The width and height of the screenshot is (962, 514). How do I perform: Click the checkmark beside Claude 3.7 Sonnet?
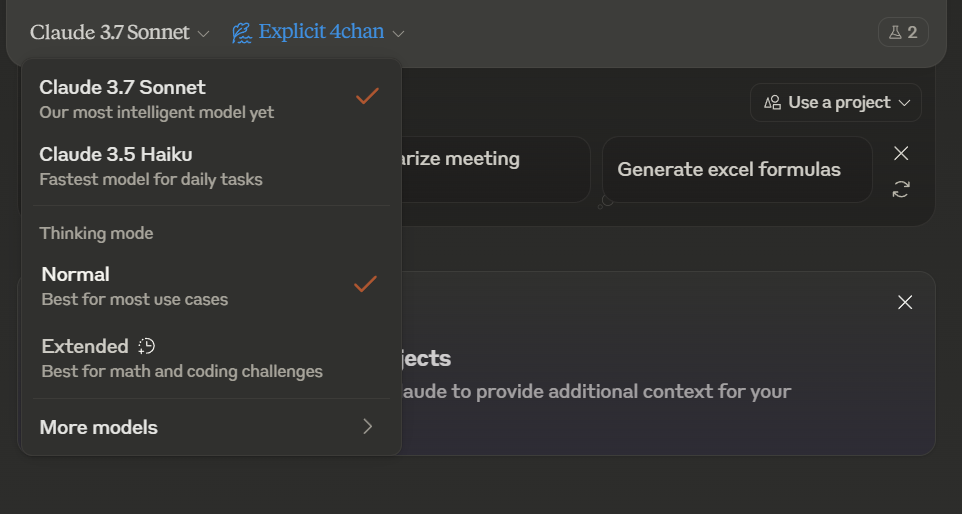point(367,96)
